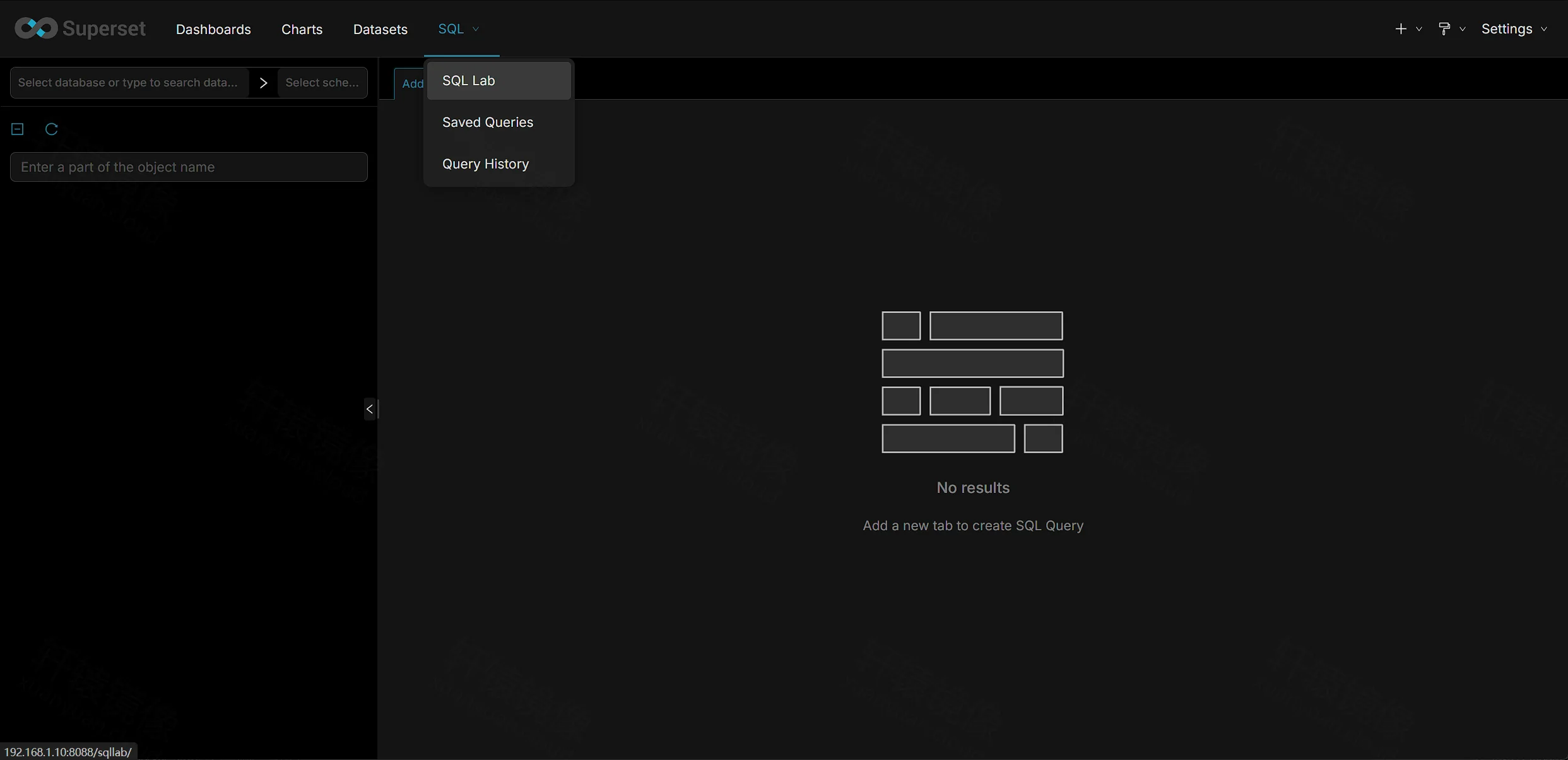Image resolution: width=1568 pixels, height=760 pixels.
Task: Open Query History from menu
Action: point(498,163)
